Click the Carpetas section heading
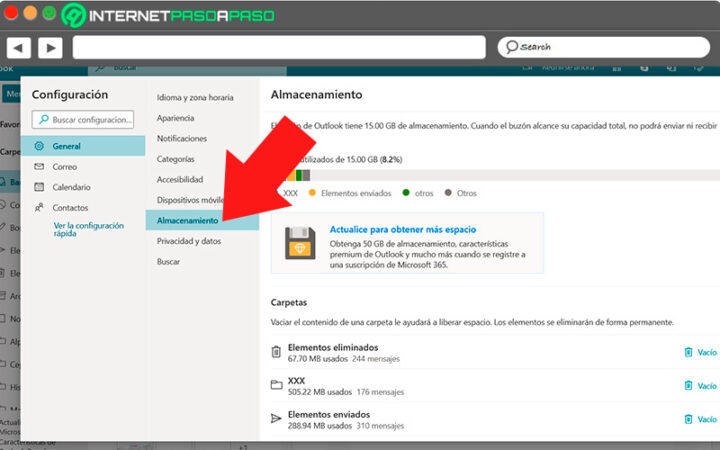 (289, 303)
